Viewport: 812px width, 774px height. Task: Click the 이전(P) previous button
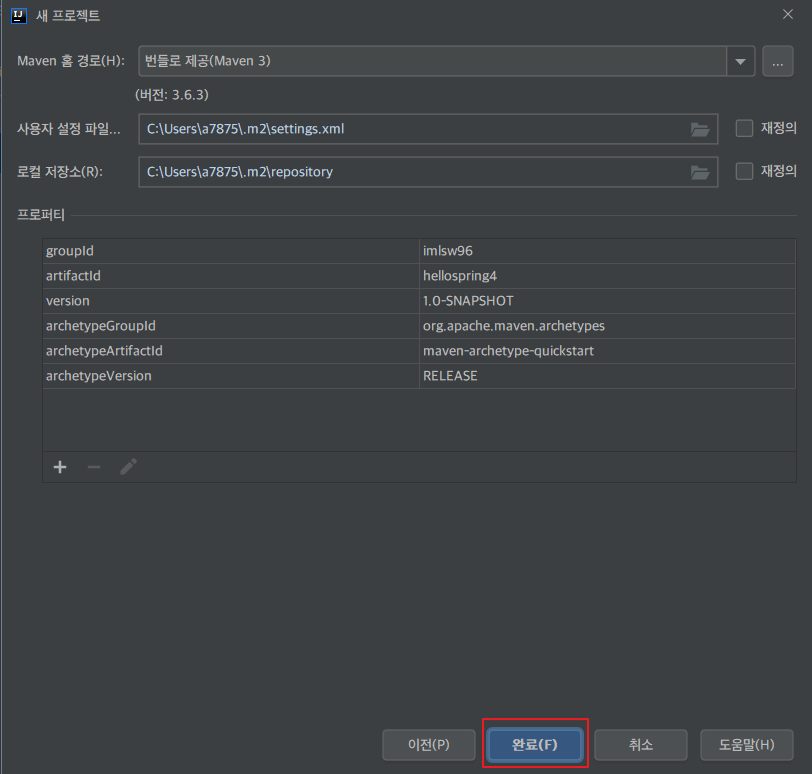(429, 745)
